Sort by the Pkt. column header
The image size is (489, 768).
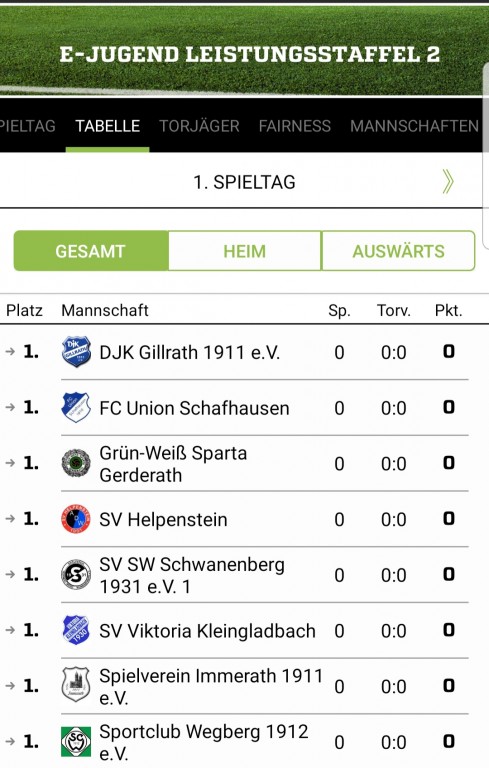pyautogui.click(x=448, y=311)
